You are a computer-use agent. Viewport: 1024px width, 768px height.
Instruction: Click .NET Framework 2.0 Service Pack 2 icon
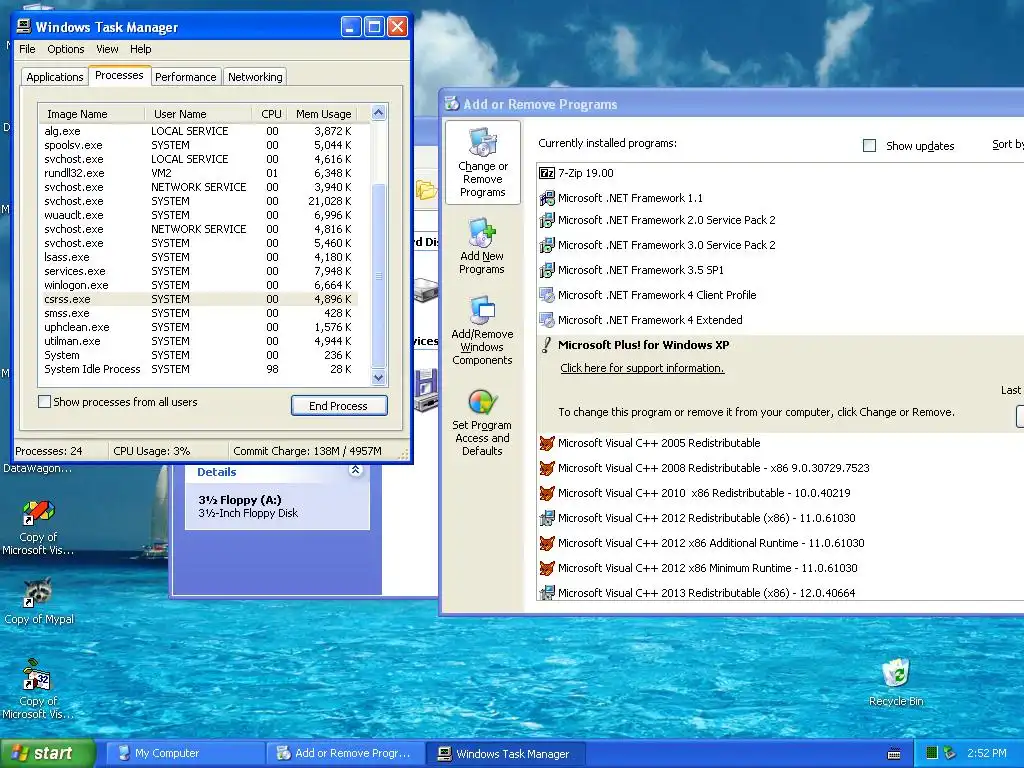tap(547, 220)
